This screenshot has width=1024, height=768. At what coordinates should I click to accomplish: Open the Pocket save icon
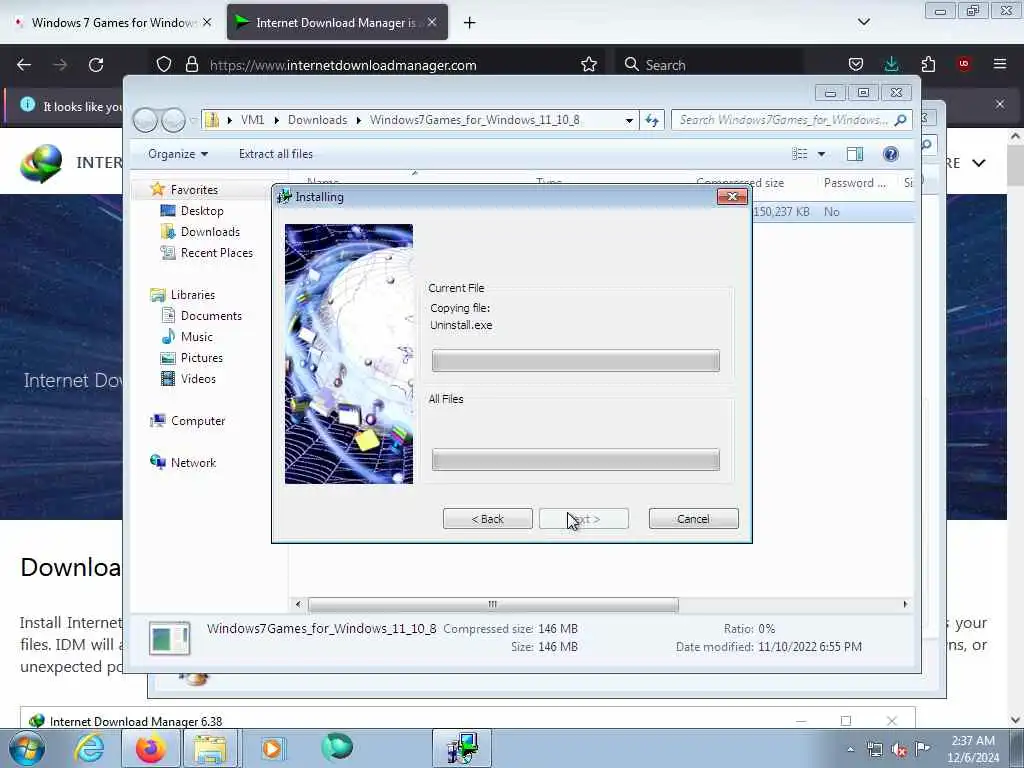pyautogui.click(x=856, y=64)
